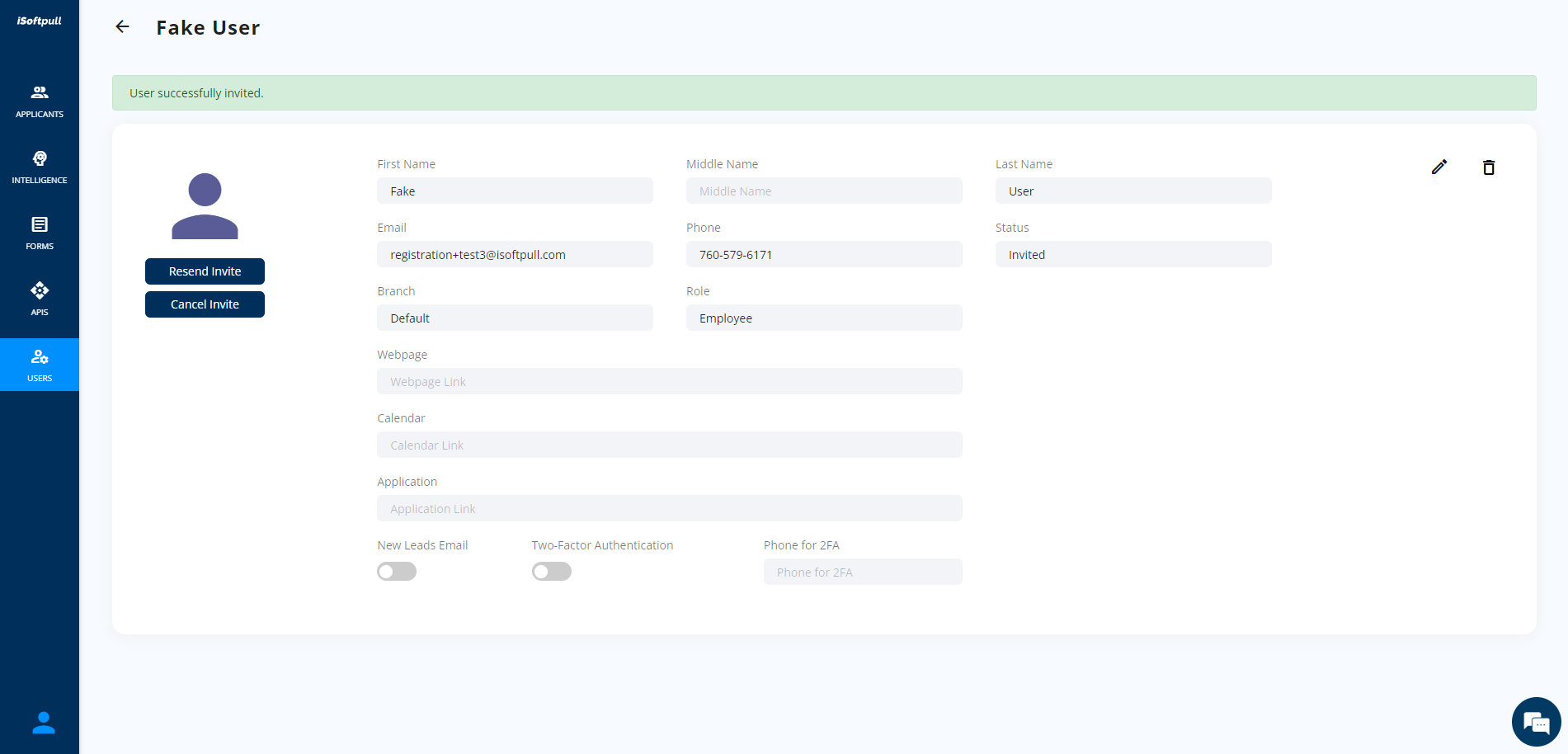The height and width of the screenshot is (754, 1568).
Task: Click the 'New Leads Email' label
Action: pyautogui.click(x=422, y=545)
